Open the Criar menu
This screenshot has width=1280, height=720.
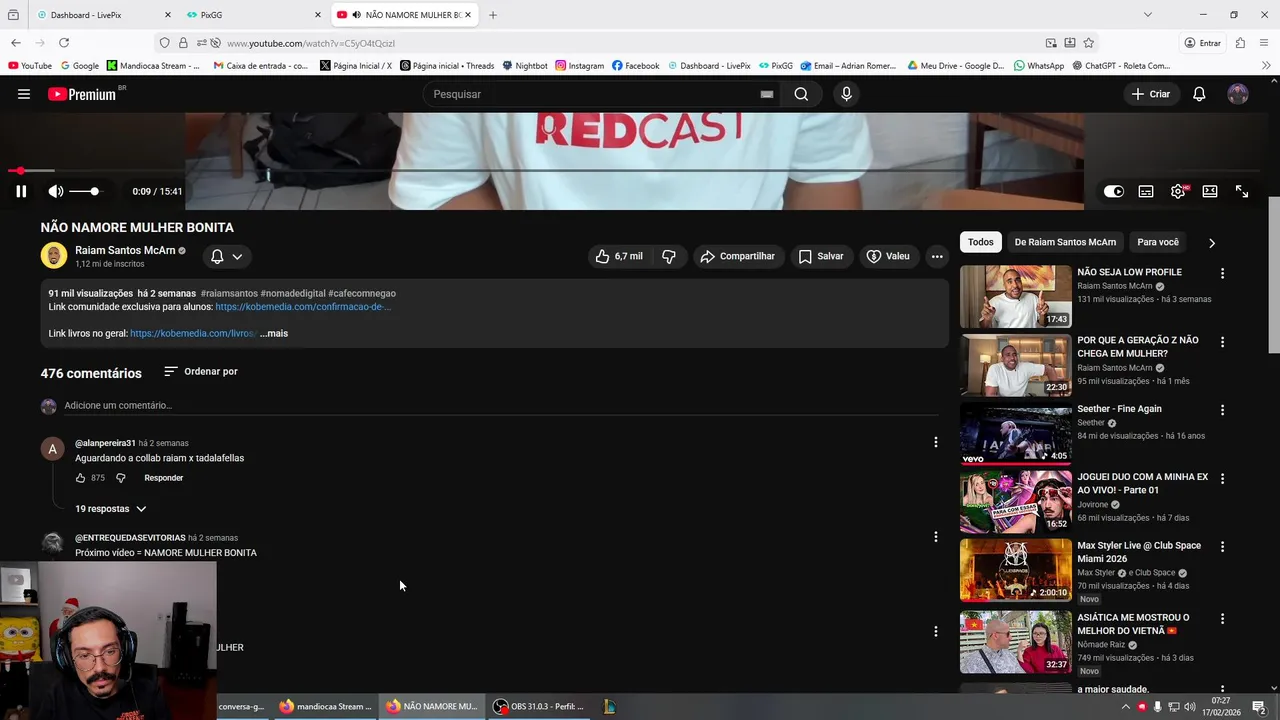[1150, 94]
